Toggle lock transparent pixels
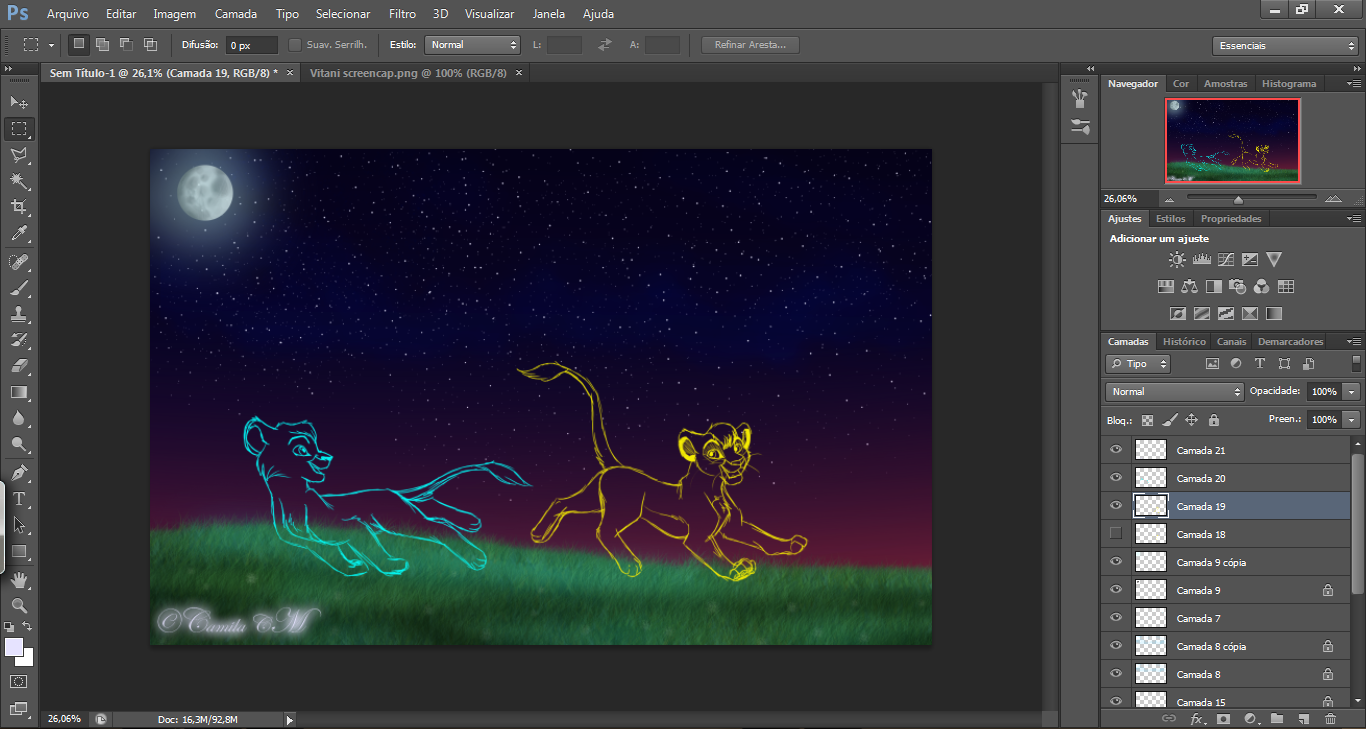This screenshot has height=729, width=1366. tap(1147, 420)
